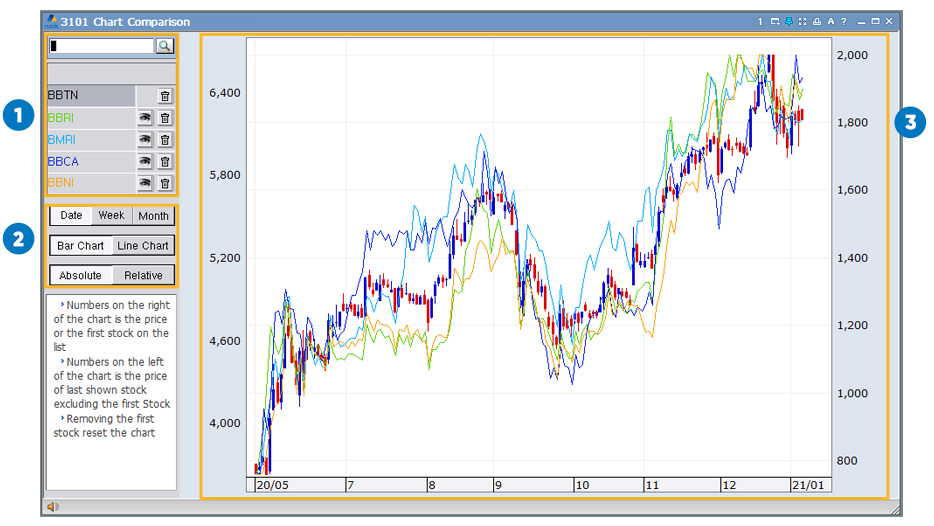Delete the BMRI stock entry
The width and height of the screenshot is (934, 526).
tap(165, 140)
